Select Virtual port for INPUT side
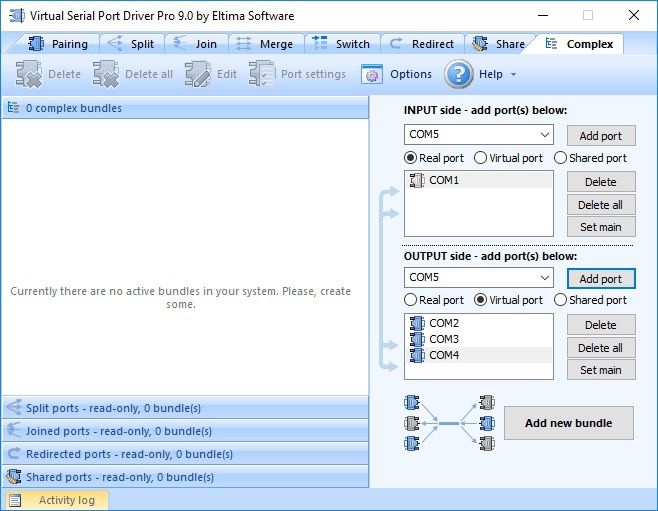Image resolution: width=658 pixels, height=511 pixels. 508,158
